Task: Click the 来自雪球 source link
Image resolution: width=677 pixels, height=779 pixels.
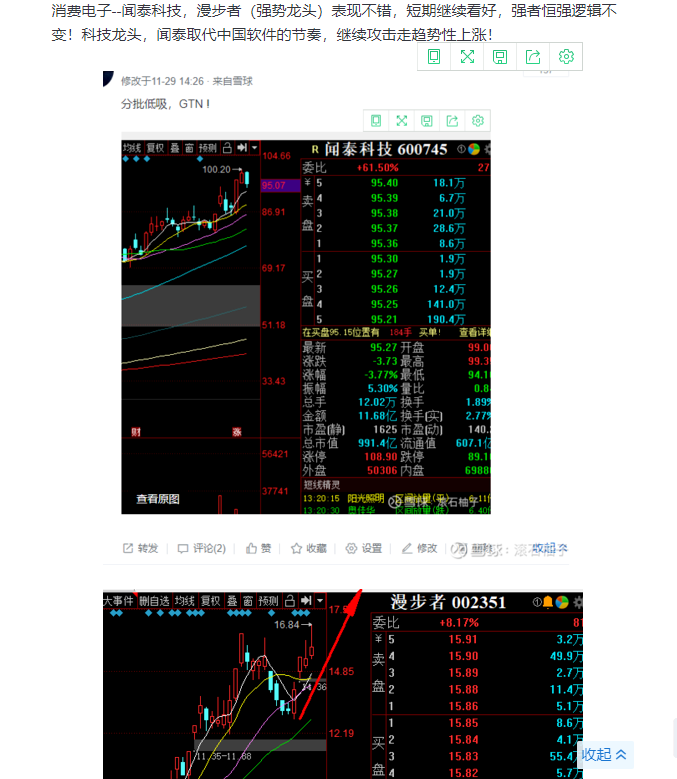Action: coord(233,81)
